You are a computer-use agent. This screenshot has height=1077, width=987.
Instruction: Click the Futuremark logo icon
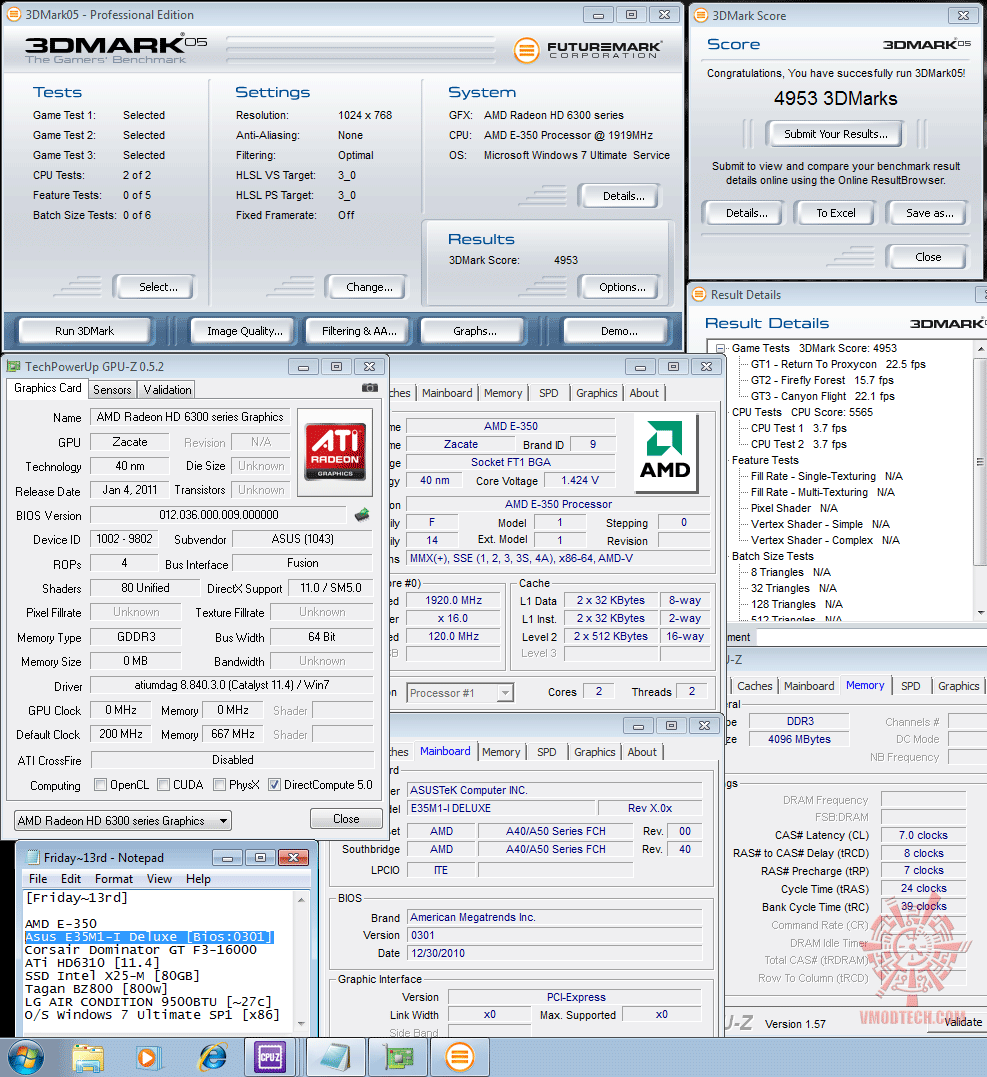(x=527, y=50)
